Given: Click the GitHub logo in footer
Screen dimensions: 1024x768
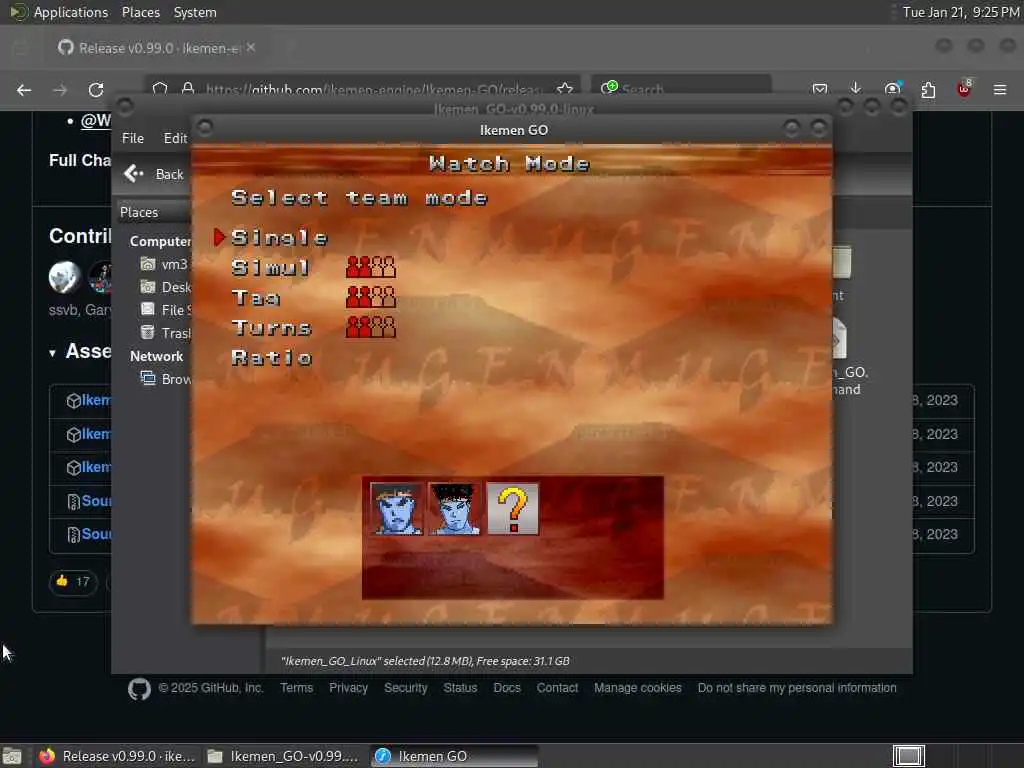Looking at the screenshot, I should tap(139, 688).
